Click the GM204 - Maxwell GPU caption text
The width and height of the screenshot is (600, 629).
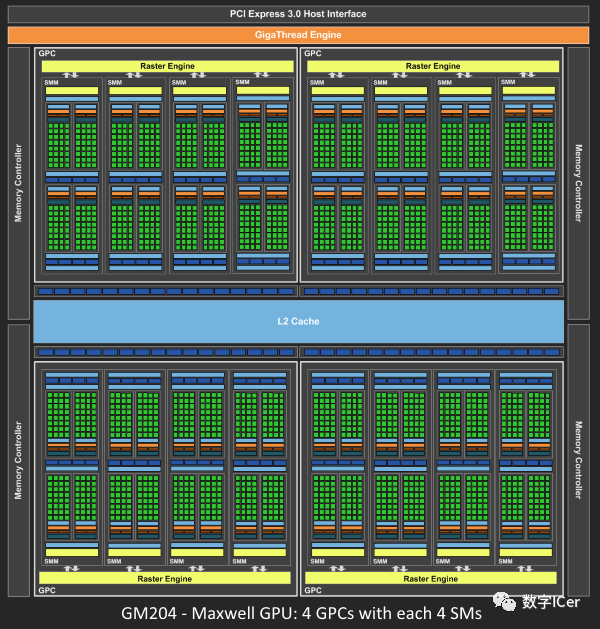(x=301, y=613)
